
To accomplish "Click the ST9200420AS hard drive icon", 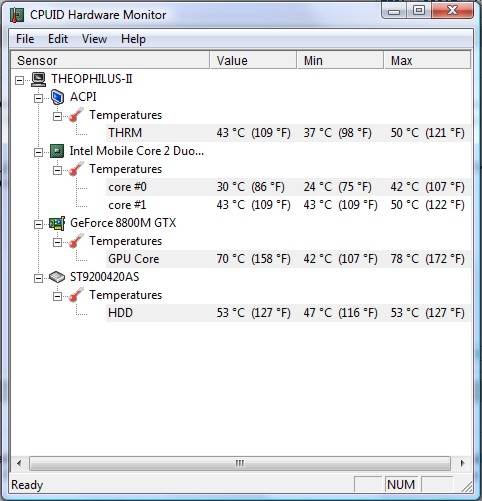I will click(x=57, y=277).
